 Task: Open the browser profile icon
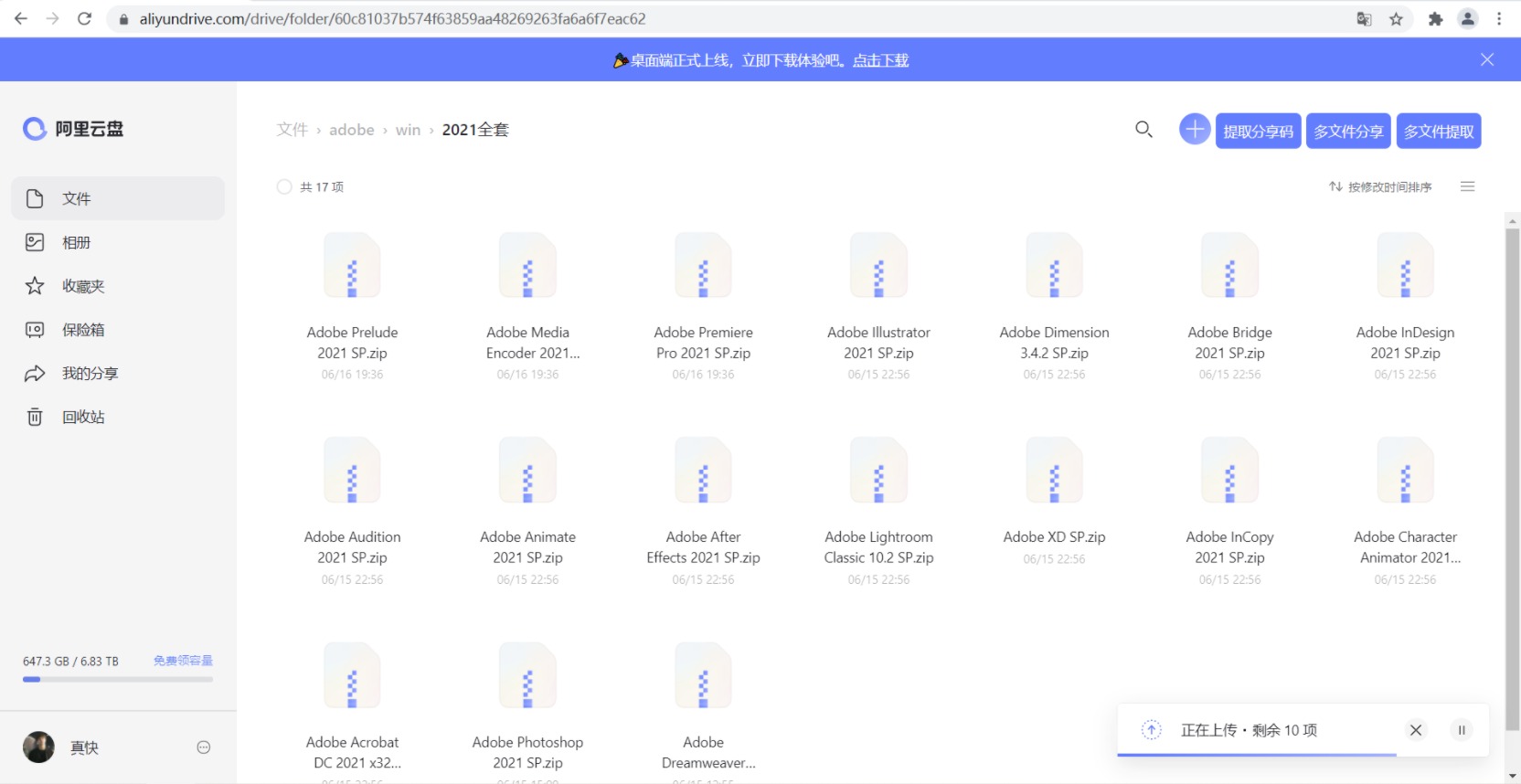(x=1468, y=18)
